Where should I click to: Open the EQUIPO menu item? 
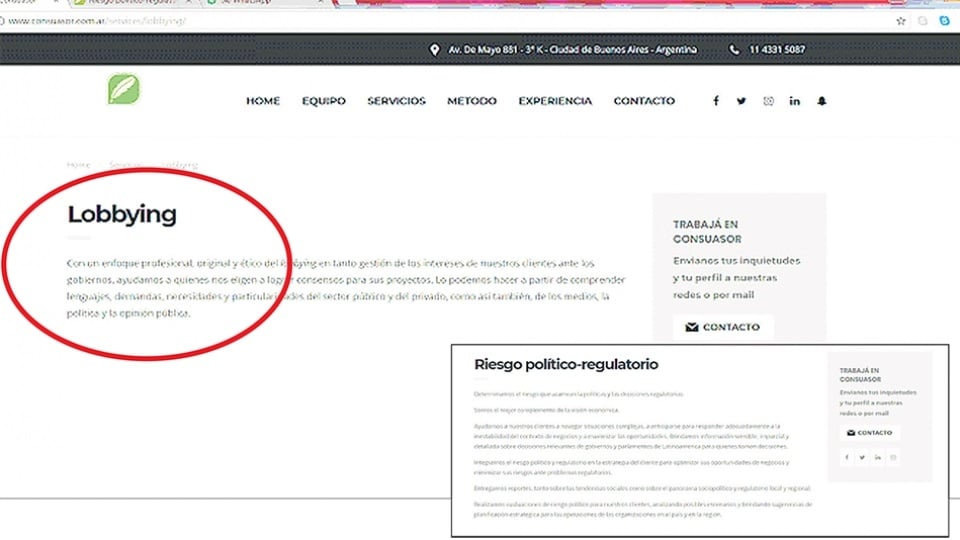[324, 101]
